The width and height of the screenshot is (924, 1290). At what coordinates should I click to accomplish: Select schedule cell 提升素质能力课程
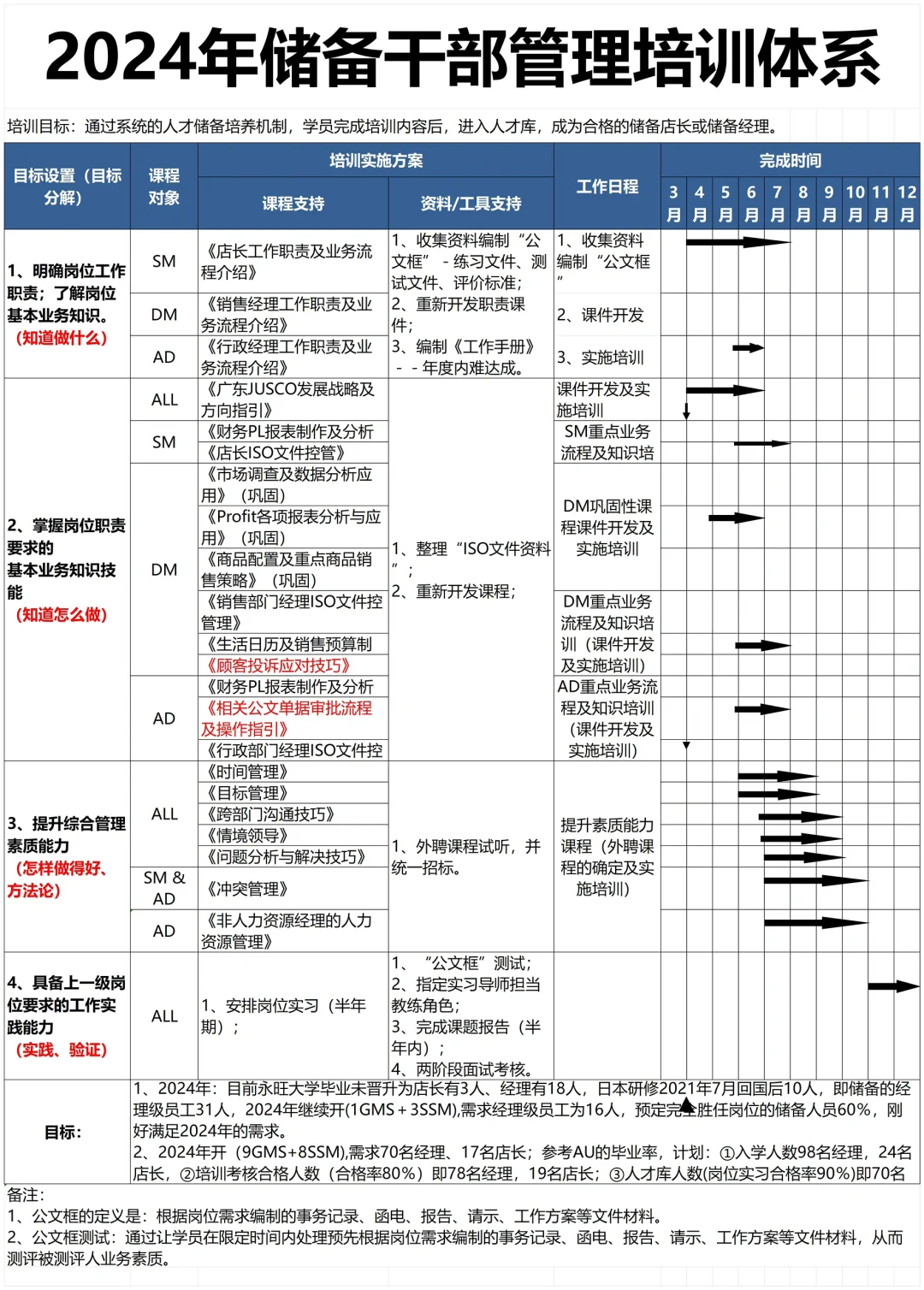point(607,856)
